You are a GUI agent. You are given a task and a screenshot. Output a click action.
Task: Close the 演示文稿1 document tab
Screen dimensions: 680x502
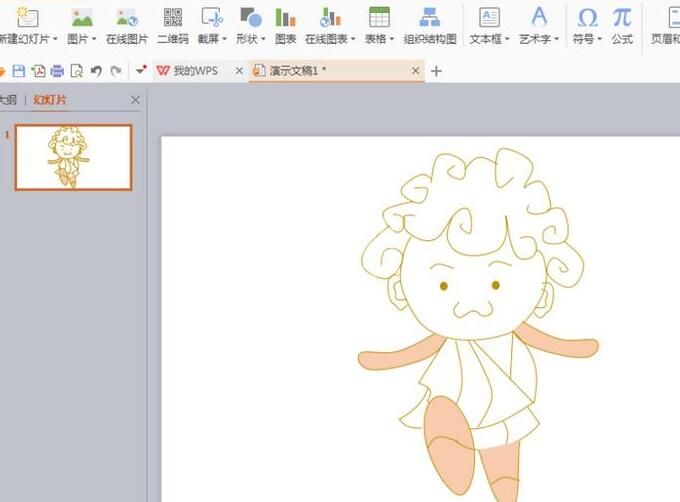(415, 70)
